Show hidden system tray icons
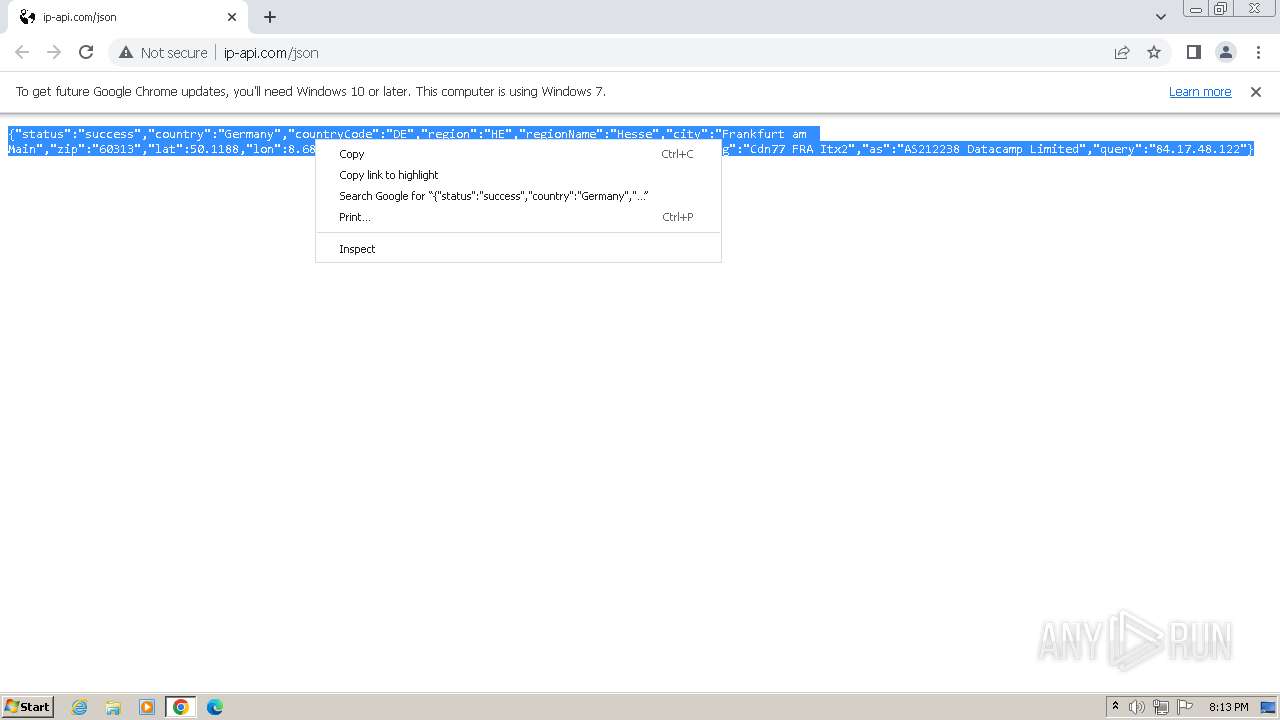Viewport: 1280px width, 720px height. (x=1116, y=707)
